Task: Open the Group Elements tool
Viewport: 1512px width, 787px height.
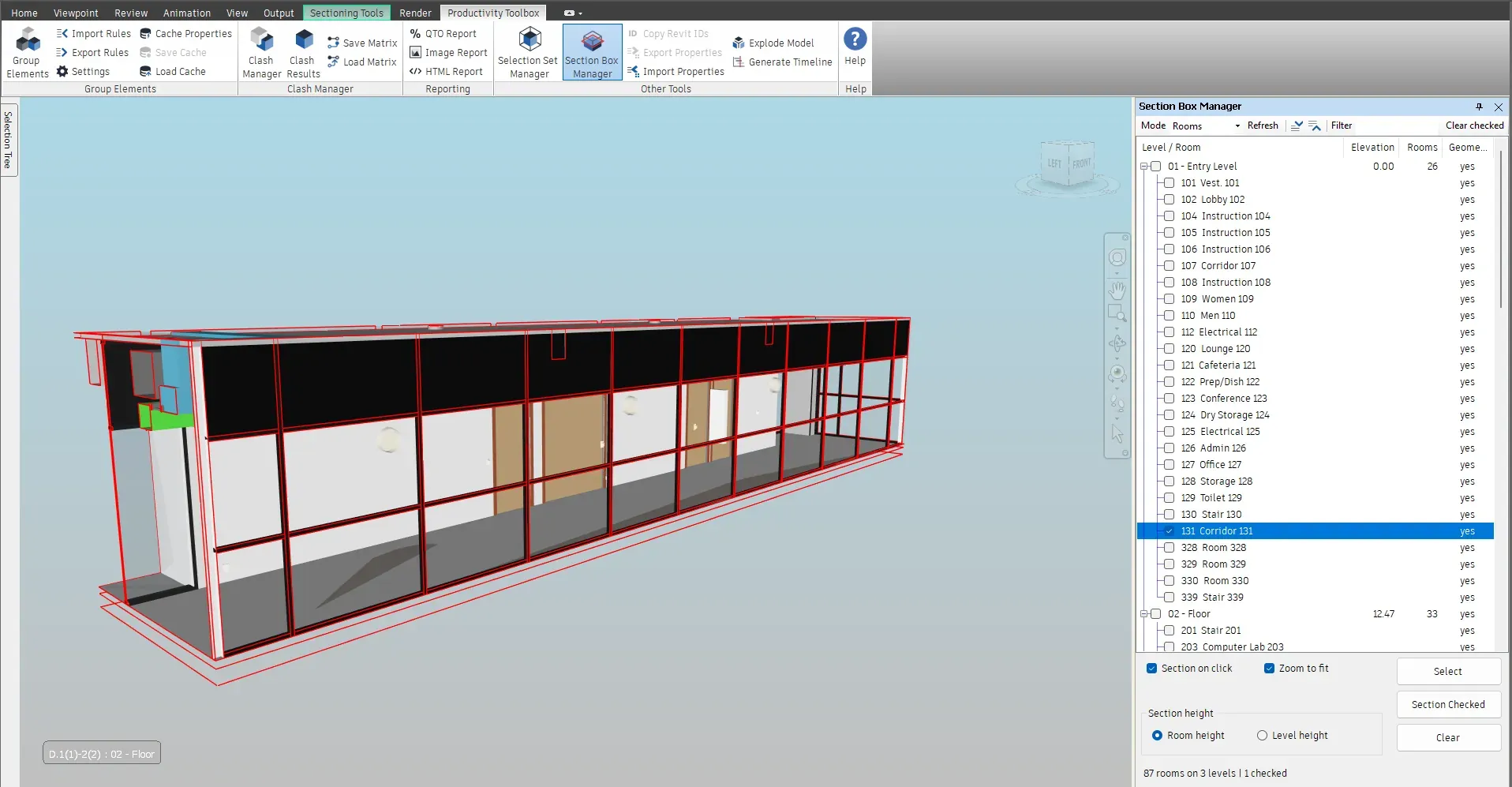Action: 28,52
